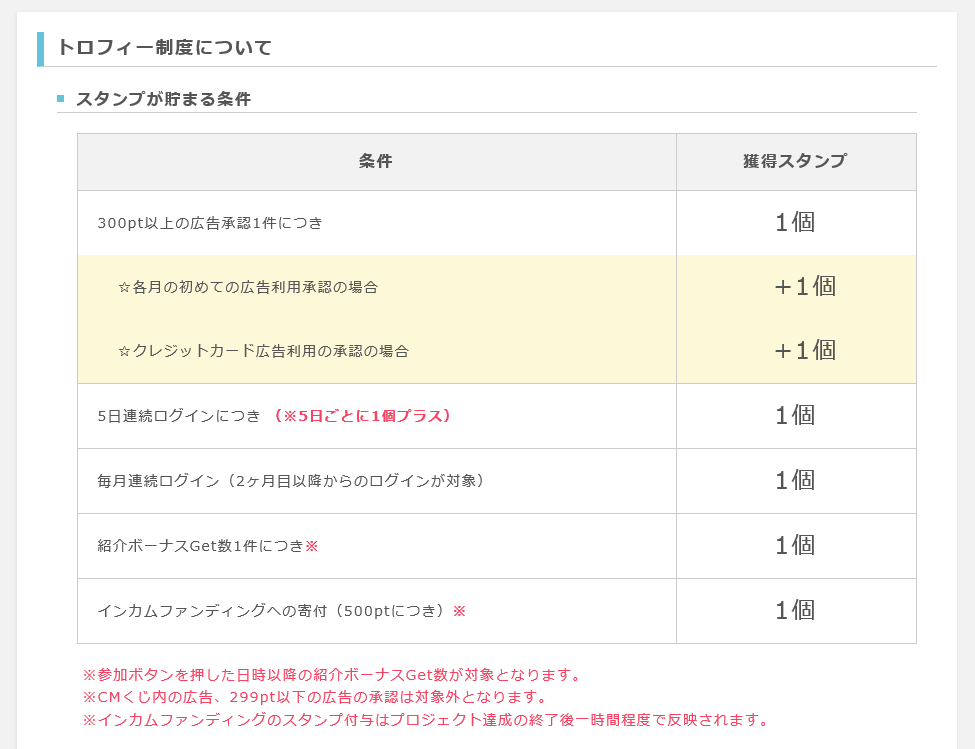975x749 pixels.
Task: Click the star icon before 各月の初めての広告利用承認
Action: [x=124, y=287]
